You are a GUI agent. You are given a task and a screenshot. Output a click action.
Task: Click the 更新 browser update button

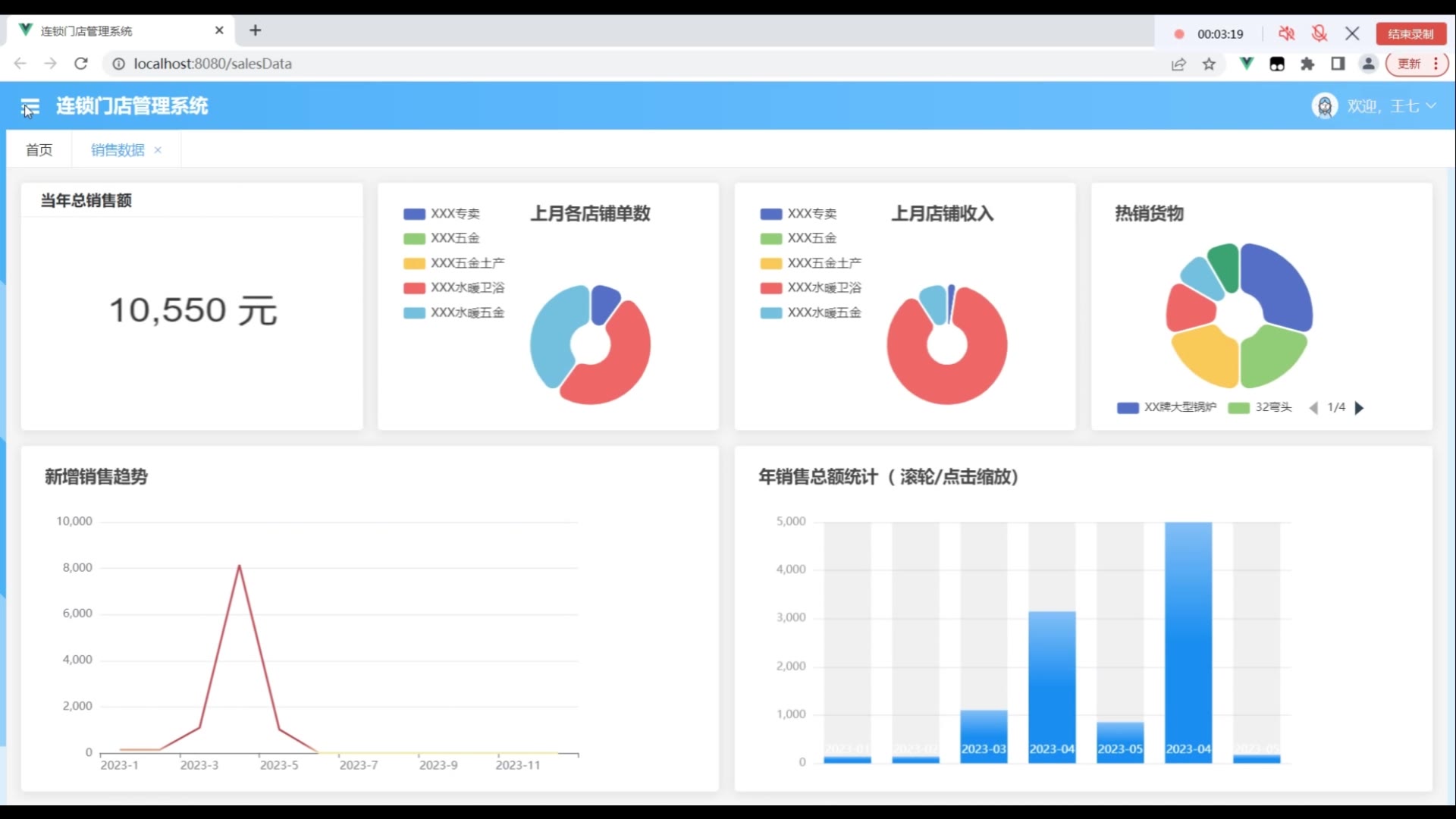(1410, 64)
